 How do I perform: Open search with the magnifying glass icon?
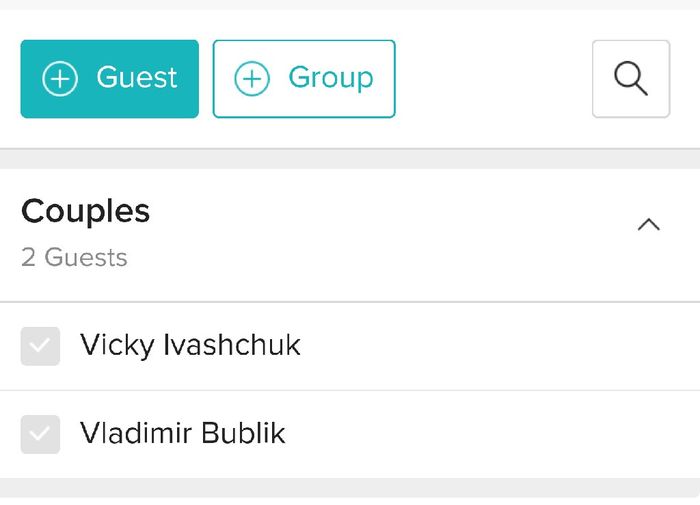[631, 79]
